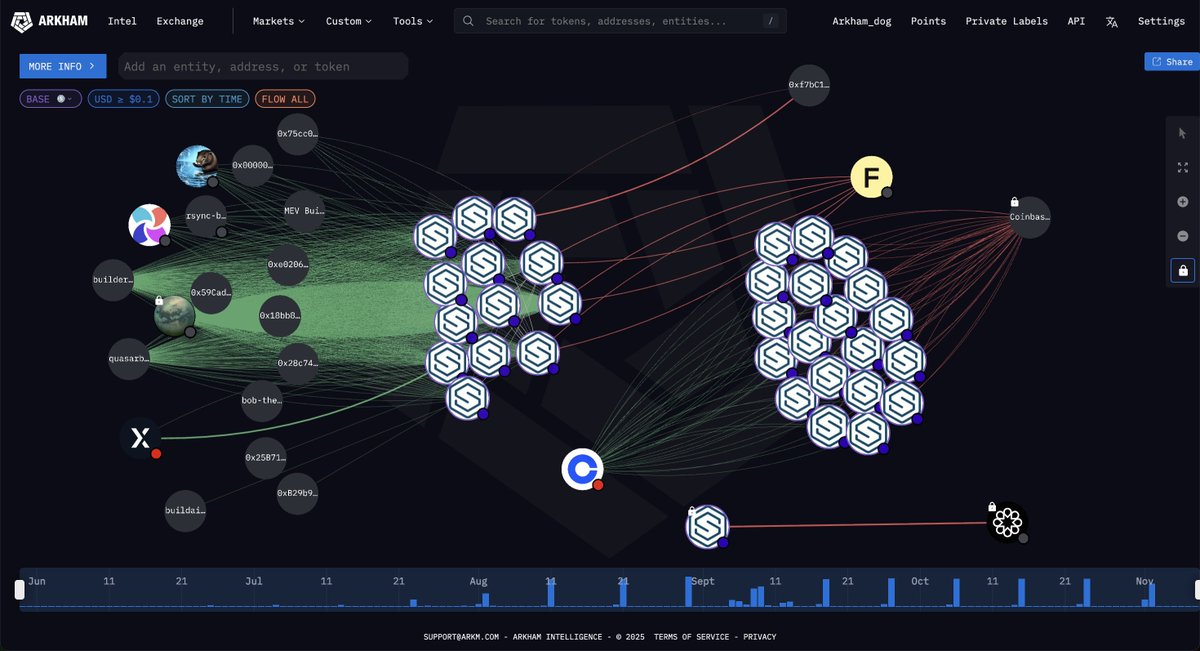
Task: Select the buildai... node
Action: tap(185, 511)
